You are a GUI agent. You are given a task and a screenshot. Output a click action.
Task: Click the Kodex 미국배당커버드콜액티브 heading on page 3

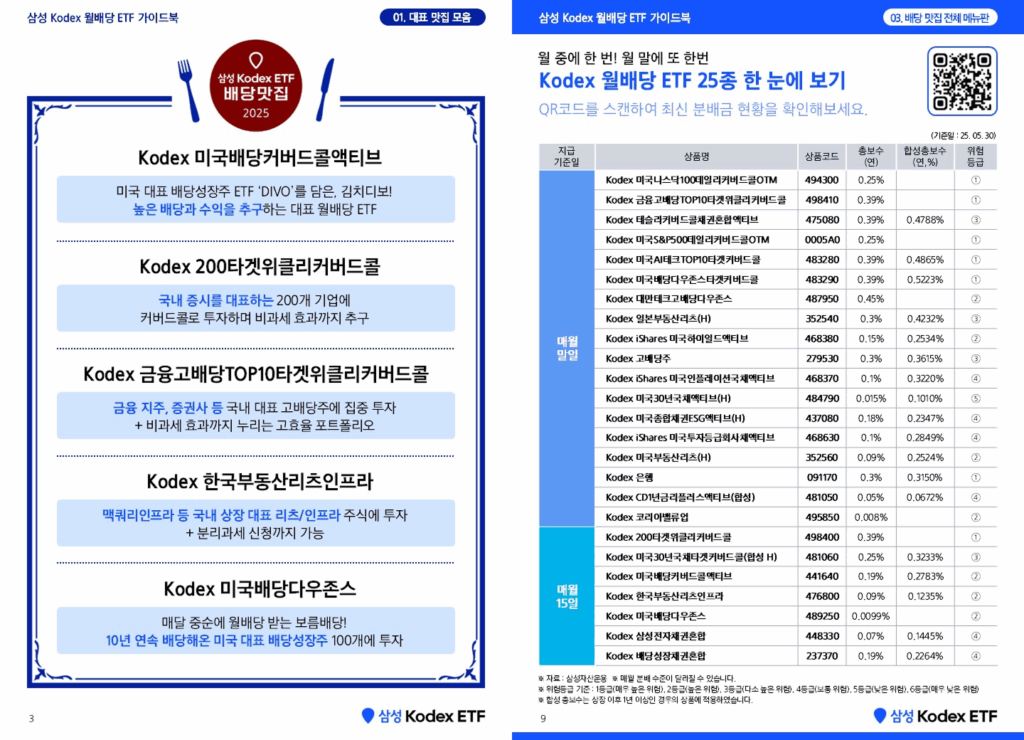259,157
